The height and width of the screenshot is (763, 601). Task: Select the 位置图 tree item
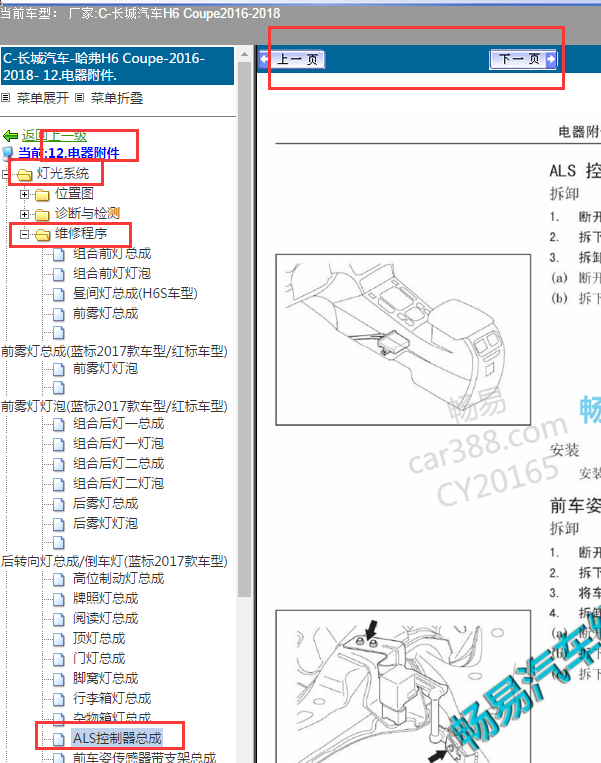tap(74, 194)
